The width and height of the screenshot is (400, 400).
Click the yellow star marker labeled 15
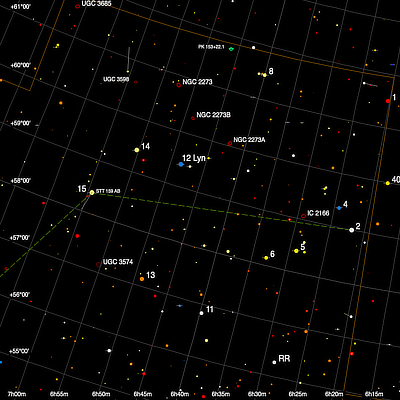(x=92, y=192)
